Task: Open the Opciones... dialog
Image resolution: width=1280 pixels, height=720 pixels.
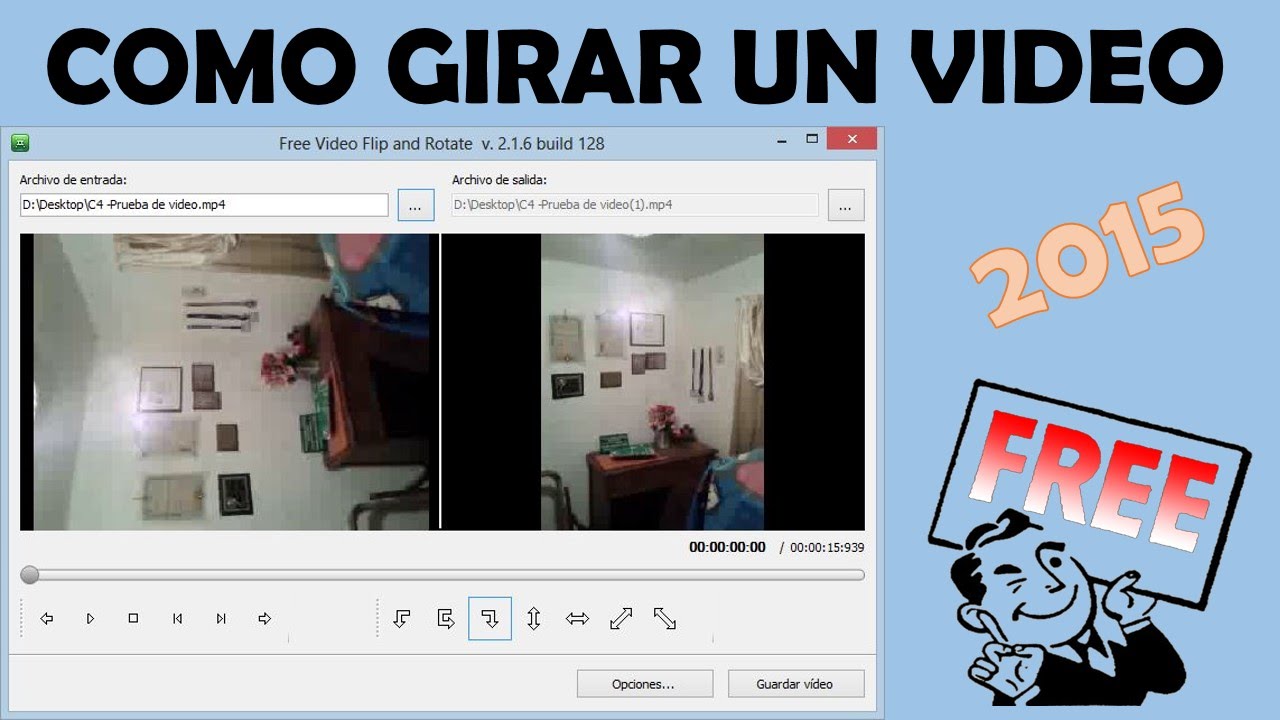Action: coord(645,684)
